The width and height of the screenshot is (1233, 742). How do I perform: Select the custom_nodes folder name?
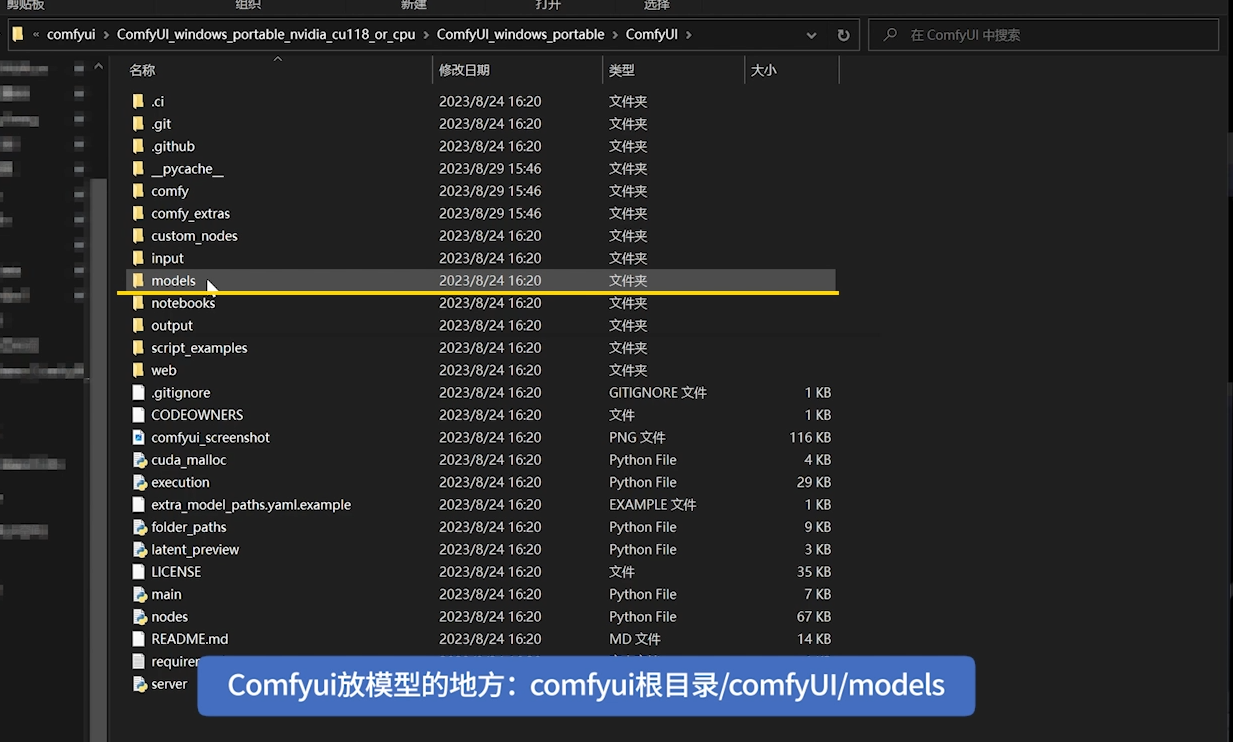194,236
